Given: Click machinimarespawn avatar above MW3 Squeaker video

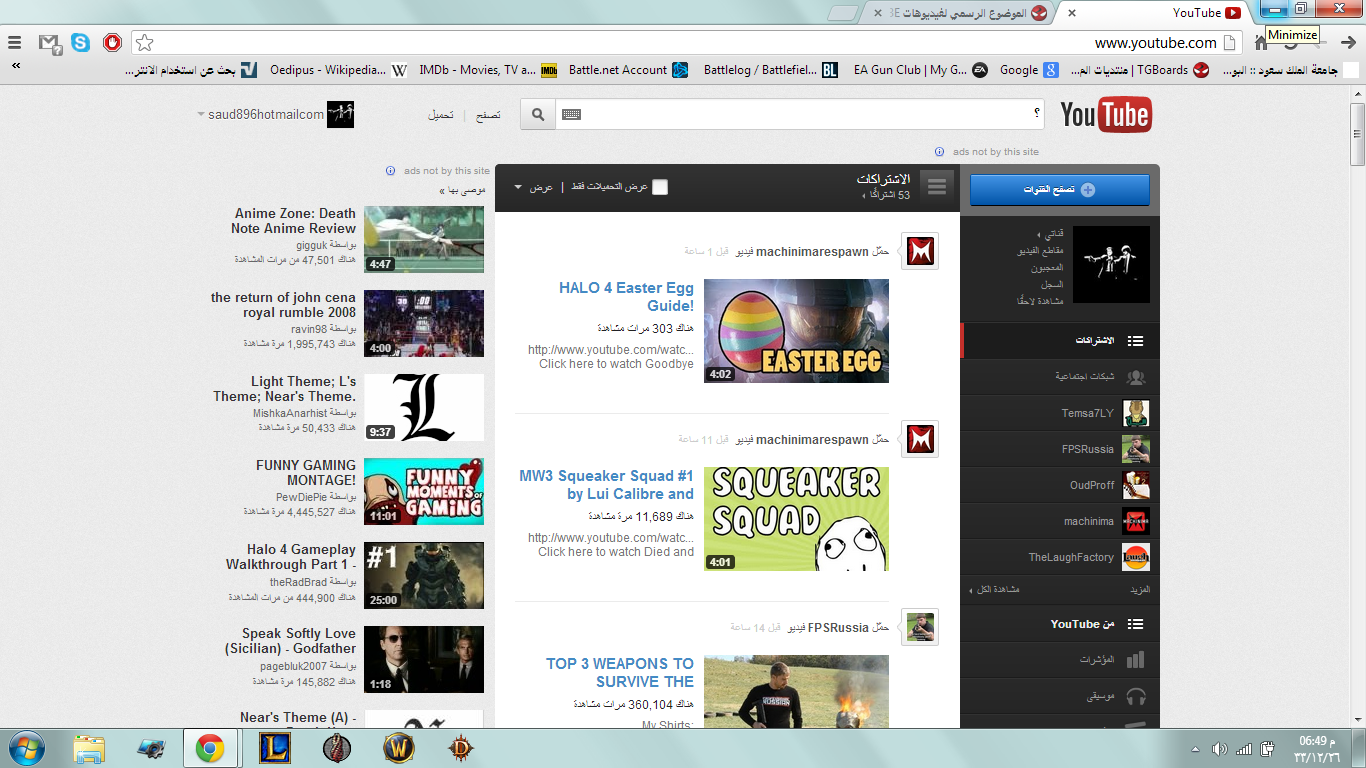Looking at the screenshot, I should pyautogui.click(x=920, y=439).
